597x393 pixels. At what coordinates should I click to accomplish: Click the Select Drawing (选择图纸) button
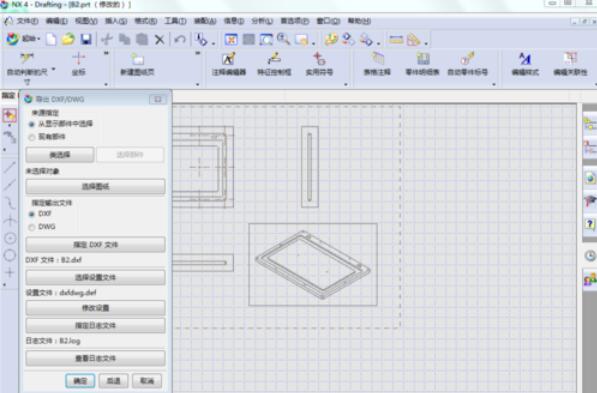click(x=96, y=187)
